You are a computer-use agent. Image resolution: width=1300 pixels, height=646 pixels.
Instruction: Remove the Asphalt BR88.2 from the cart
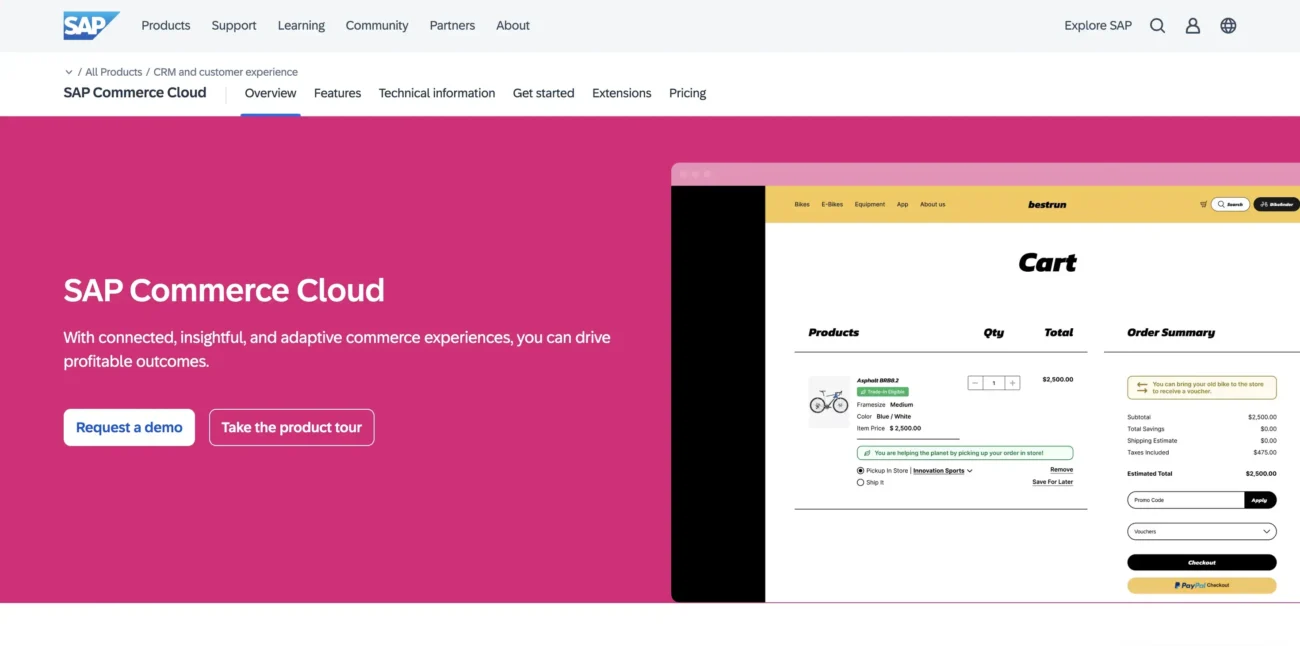pos(1061,469)
